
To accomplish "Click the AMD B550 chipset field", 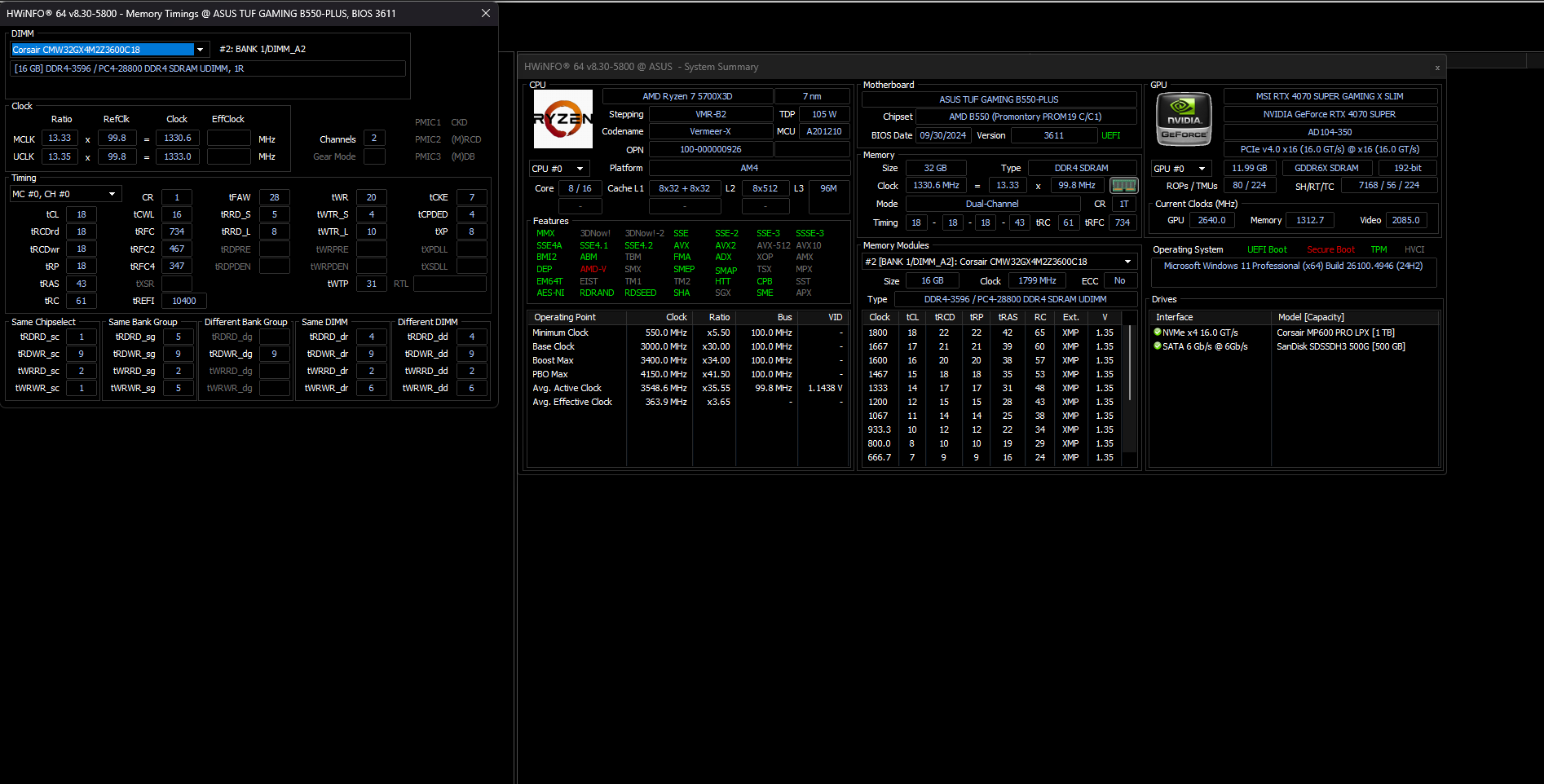I will tap(1026, 117).
